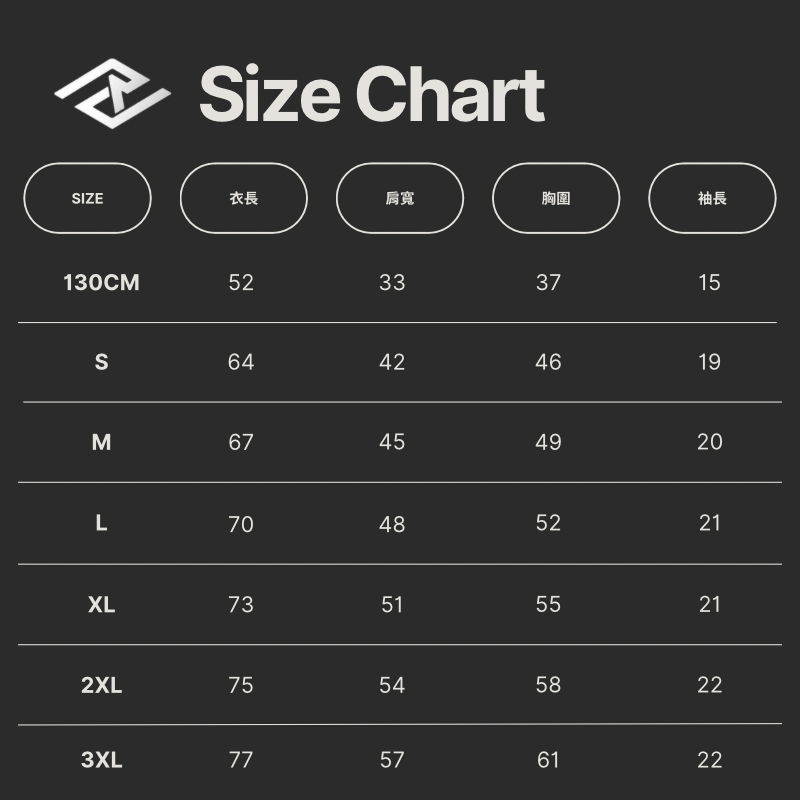Click the Size Chart title
The width and height of the screenshot is (800, 800).
point(372,95)
